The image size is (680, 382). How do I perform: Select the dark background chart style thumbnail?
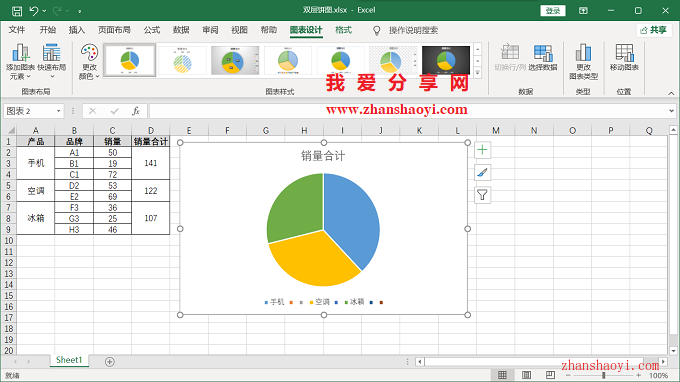445,60
